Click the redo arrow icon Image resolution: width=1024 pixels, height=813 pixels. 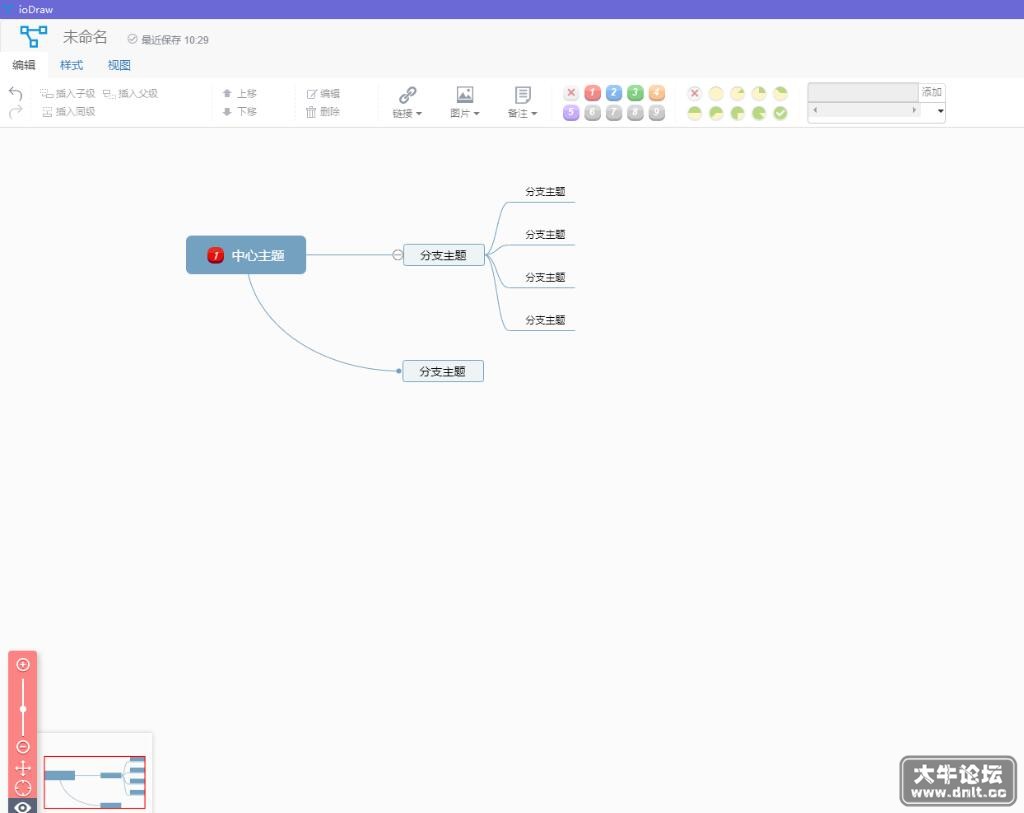coord(16,112)
